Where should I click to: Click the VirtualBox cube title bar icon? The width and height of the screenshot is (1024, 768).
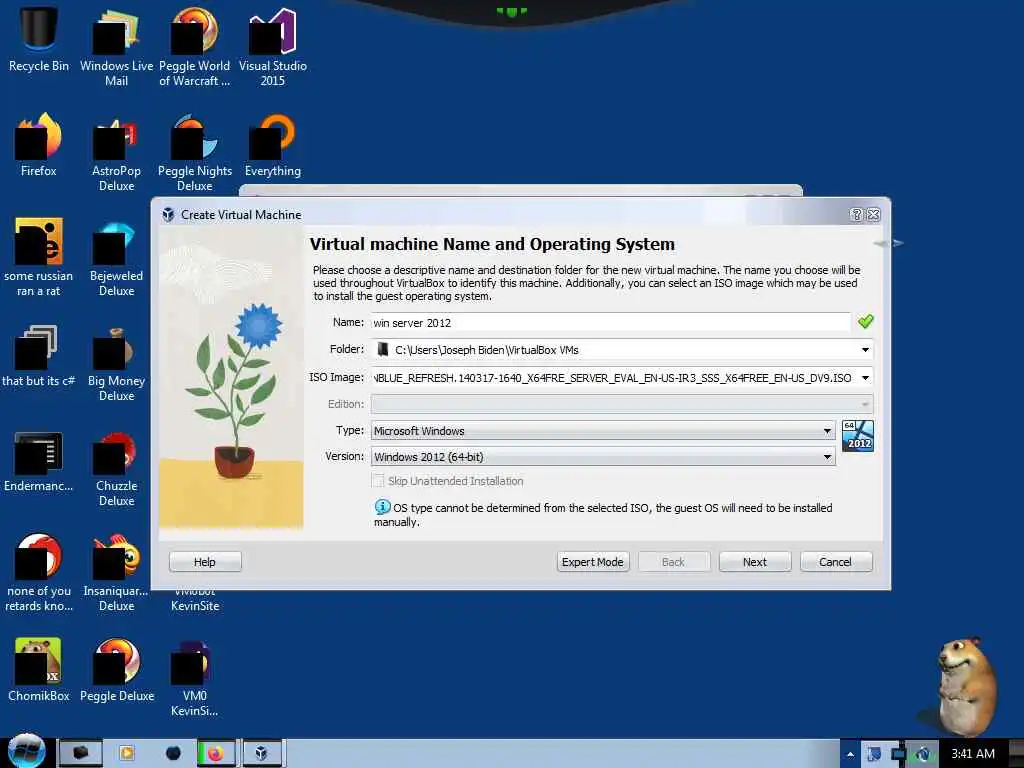click(168, 214)
